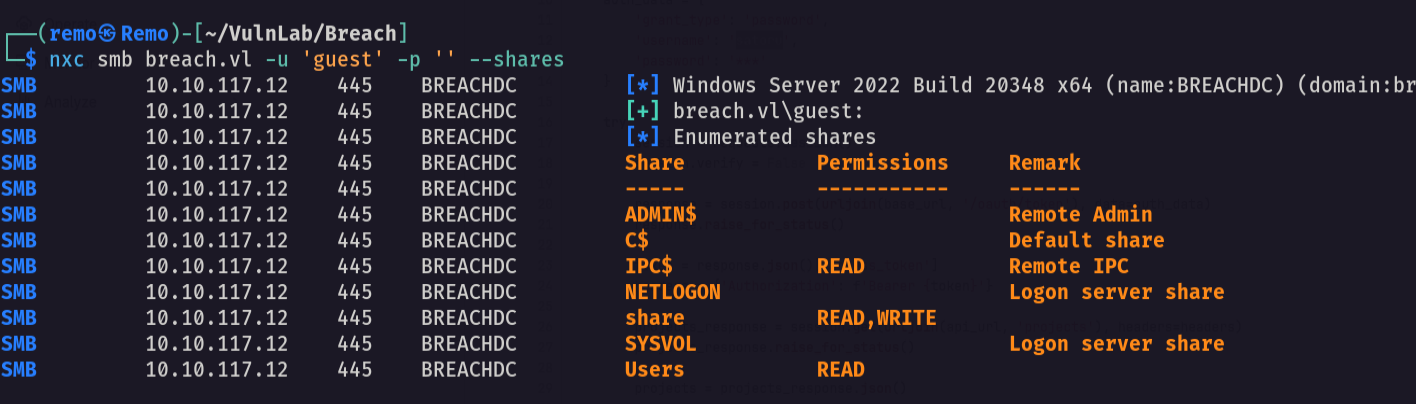Click the 'guest' username argument
1416x404 pixels.
point(337,60)
